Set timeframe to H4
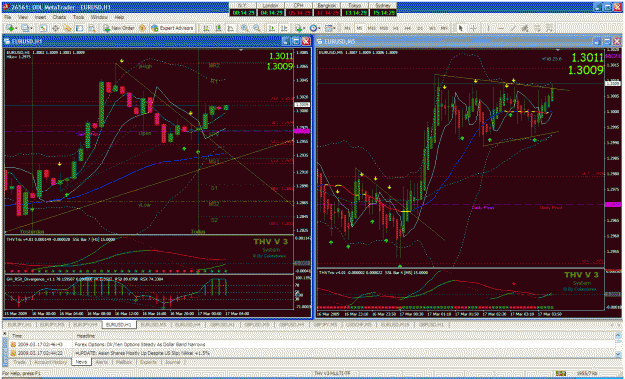Image resolution: width=625 pixels, height=379 pixels. (408, 28)
